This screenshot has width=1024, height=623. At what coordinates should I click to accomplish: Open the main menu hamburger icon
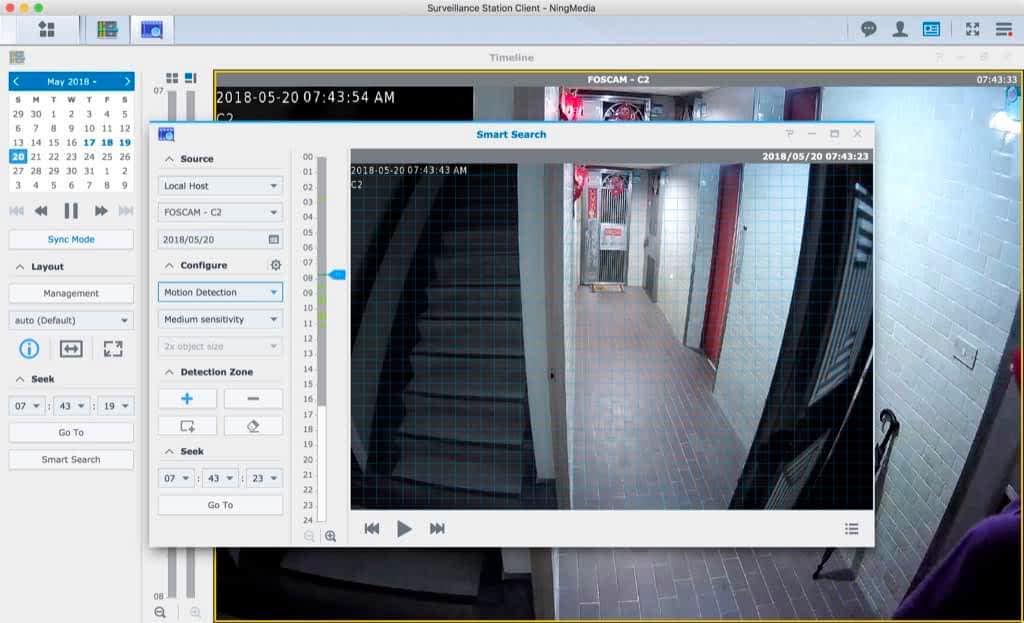click(1003, 29)
